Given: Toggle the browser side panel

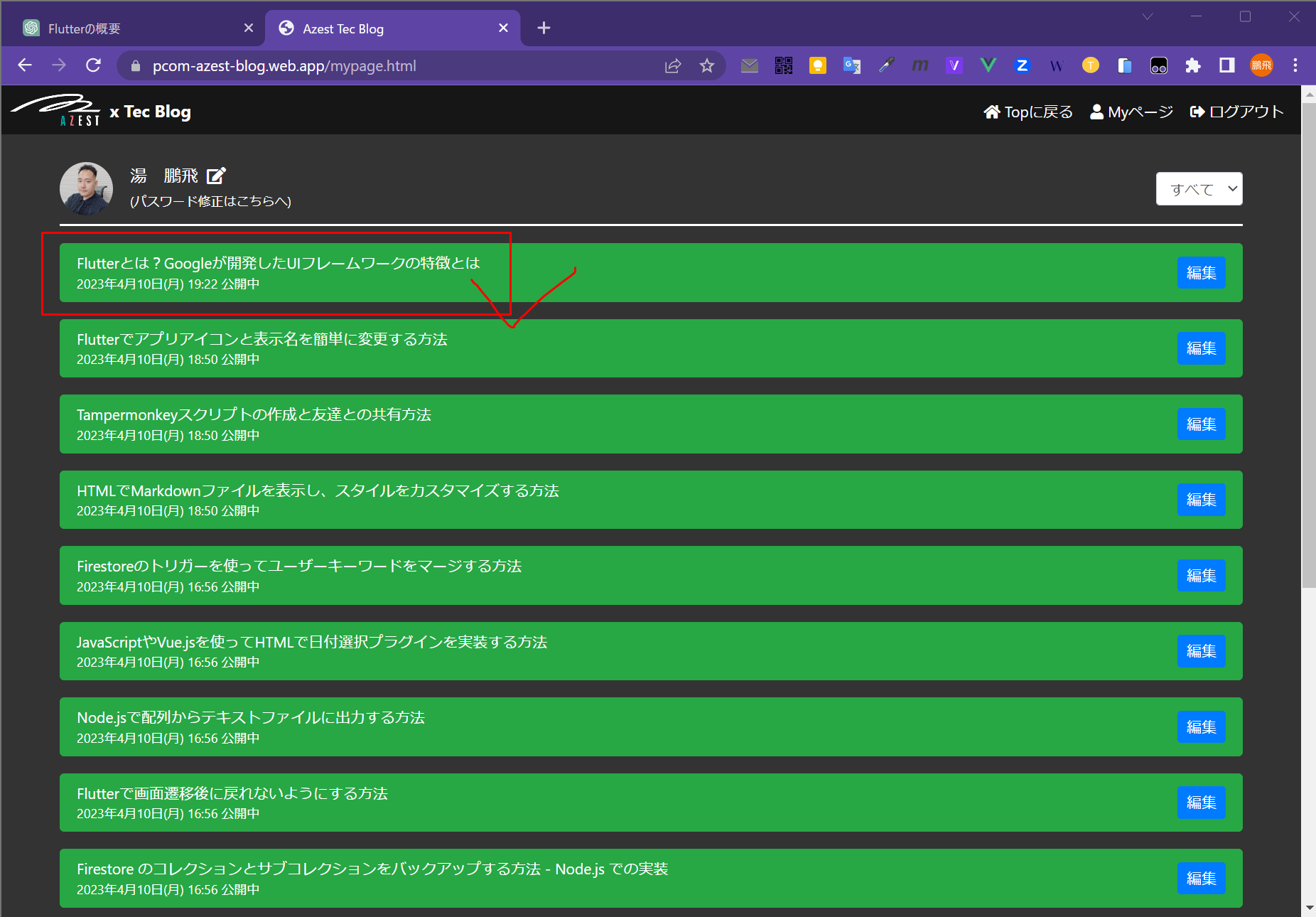Looking at the screenshot, I should 1226,66.
